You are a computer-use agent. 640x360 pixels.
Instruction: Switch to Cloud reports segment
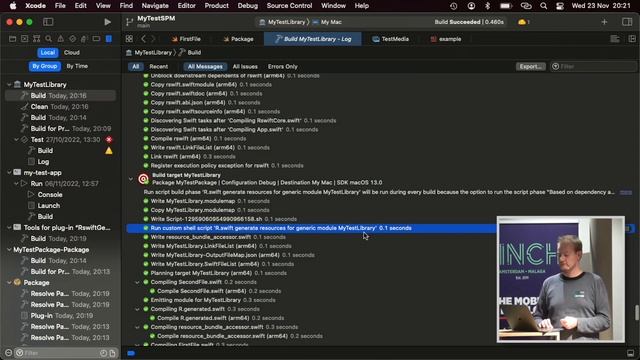point(72,53)
